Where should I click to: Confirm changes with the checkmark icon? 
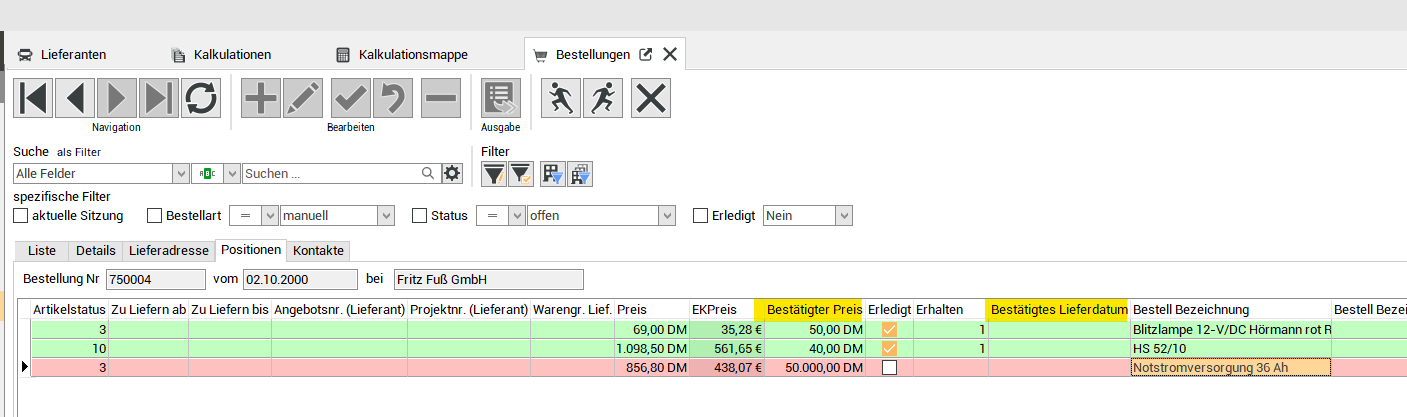(x=351, y=99)
